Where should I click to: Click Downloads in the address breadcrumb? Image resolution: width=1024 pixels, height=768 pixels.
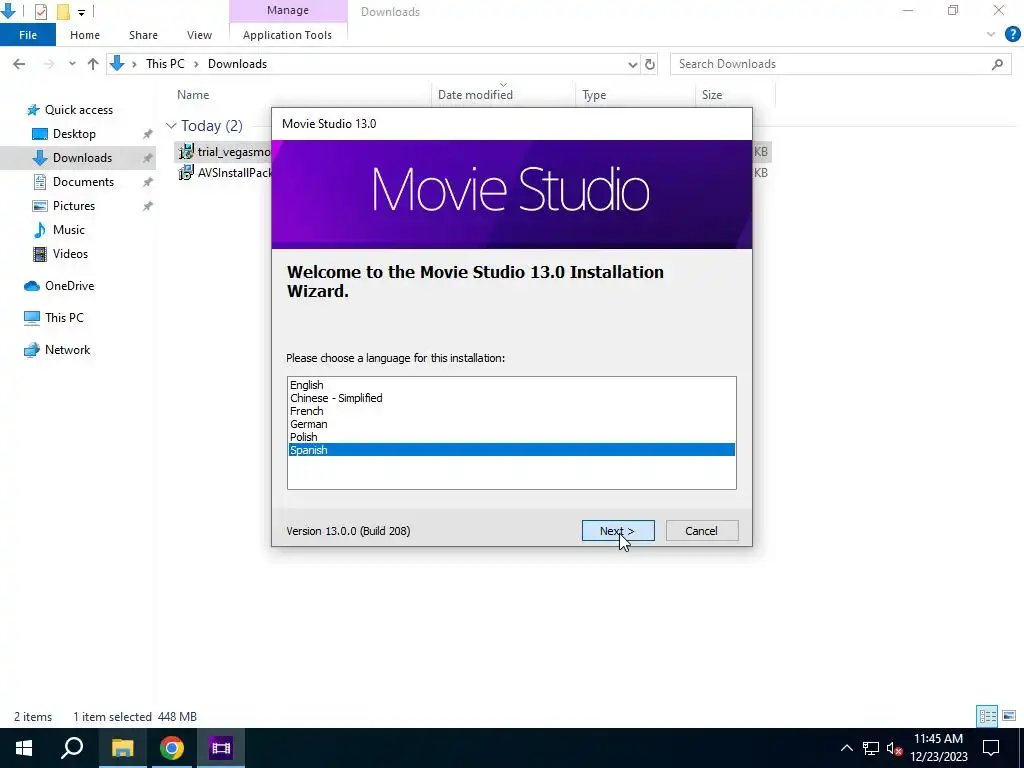click(x=237, y=64)
